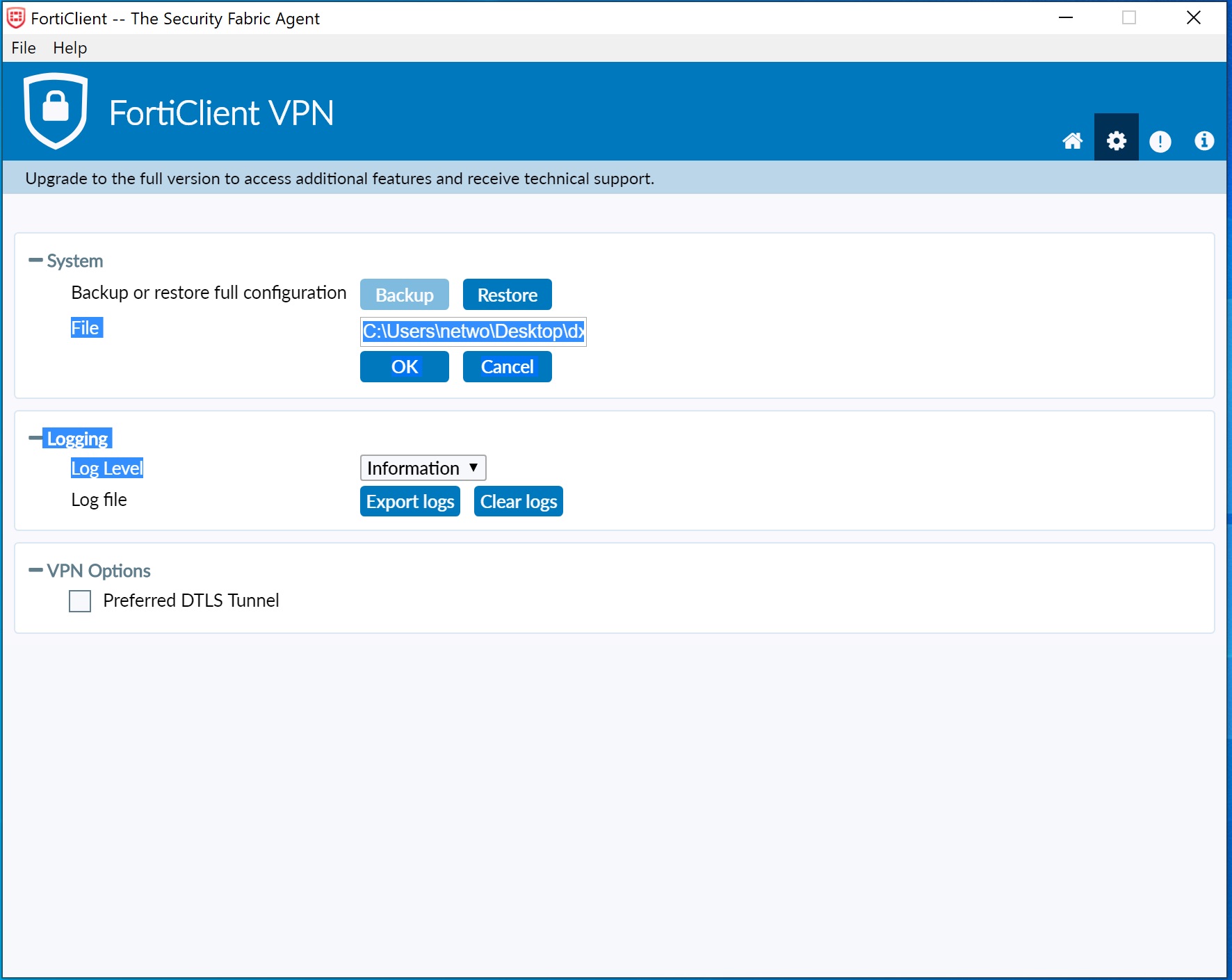Click the 'Log file' label

tap(99, 500)
